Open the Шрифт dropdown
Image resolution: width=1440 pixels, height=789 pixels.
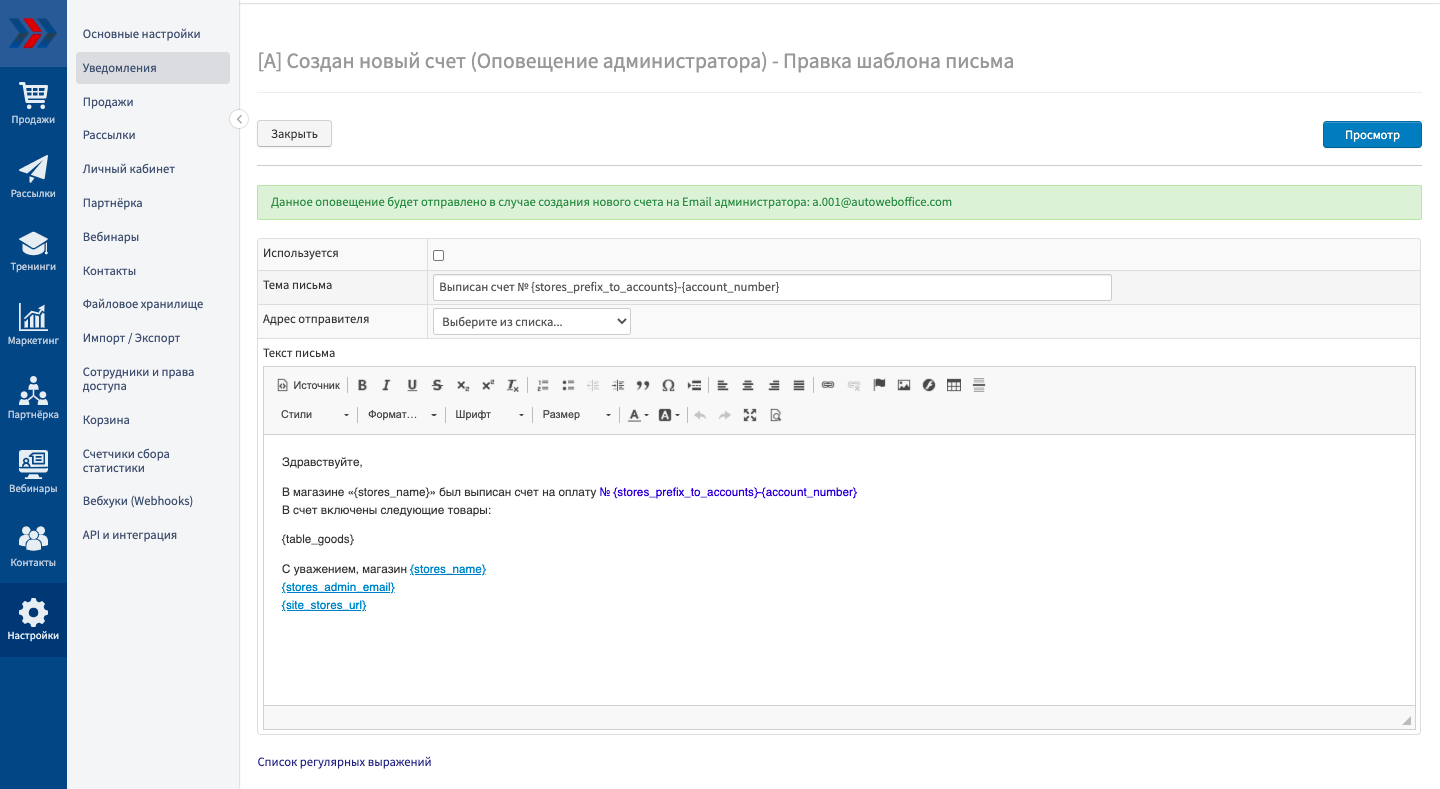click(488, 415)
